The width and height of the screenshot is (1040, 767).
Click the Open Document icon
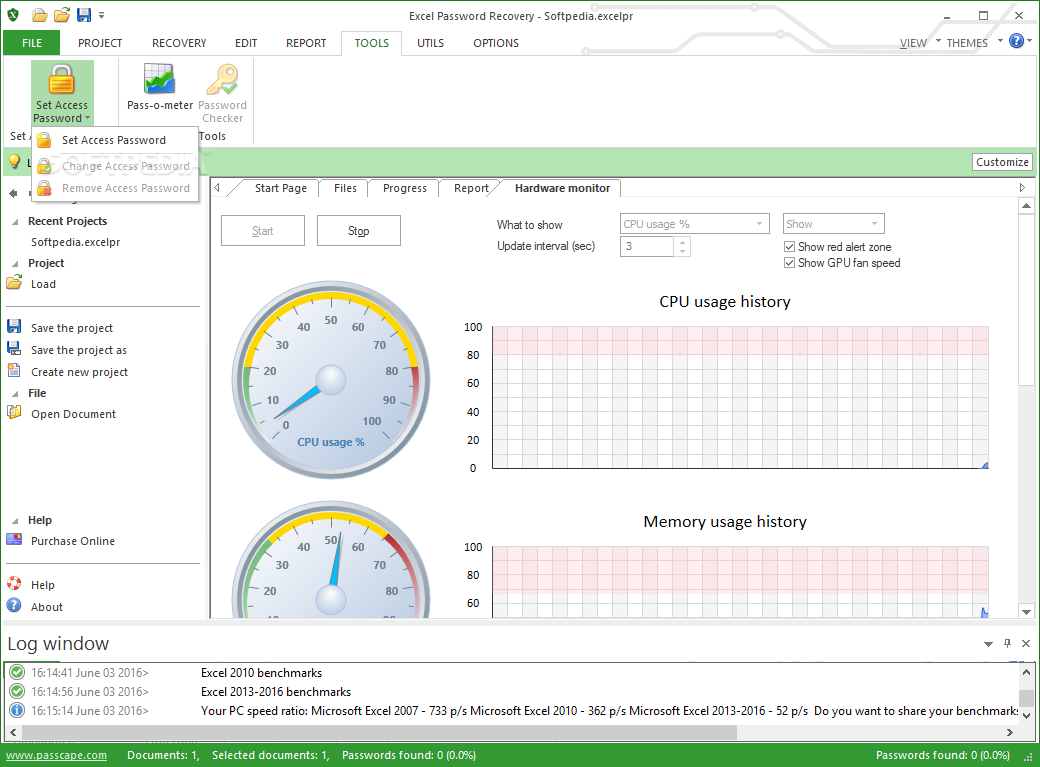tap(14, 413)
